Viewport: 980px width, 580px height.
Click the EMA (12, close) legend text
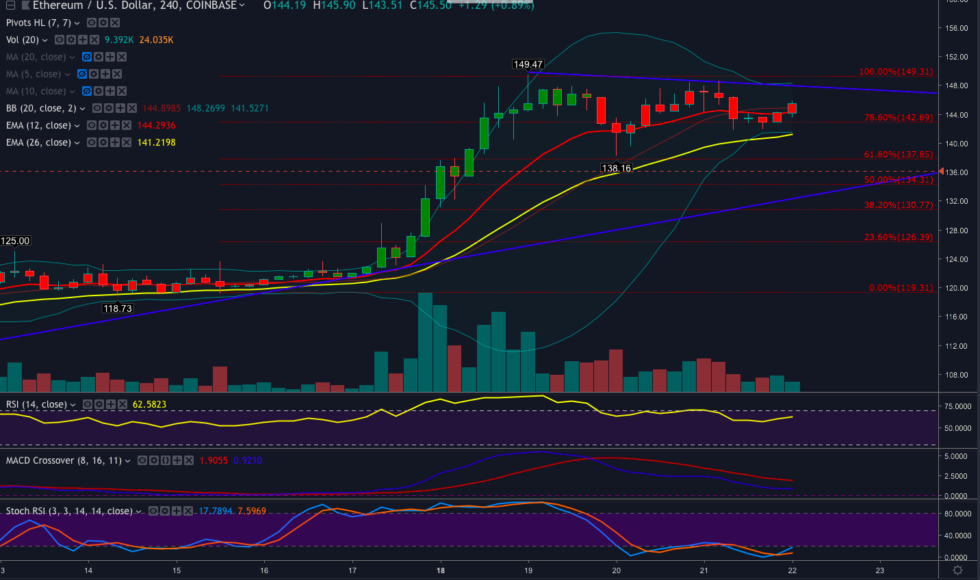click(x=40, y=124)
